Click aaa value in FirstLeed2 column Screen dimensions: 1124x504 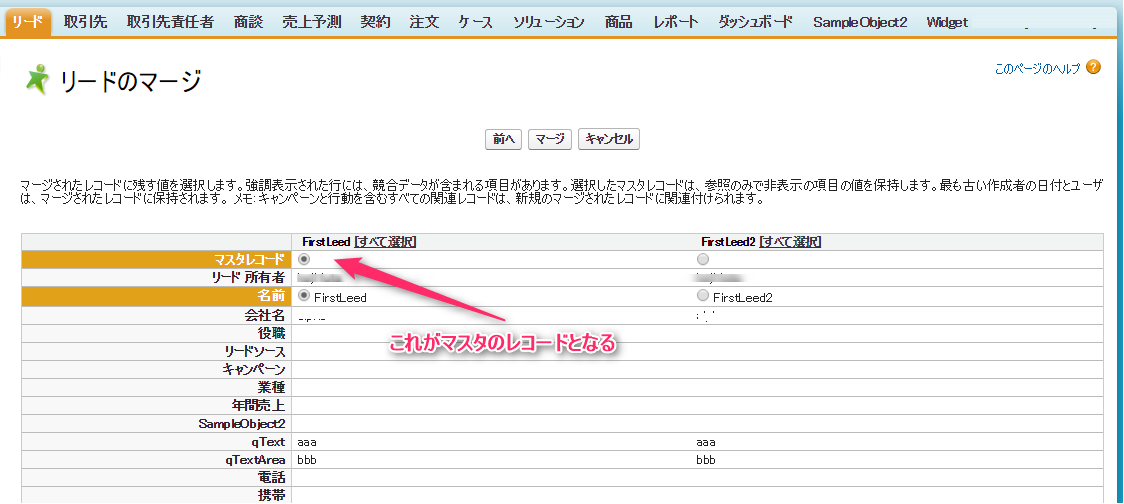[x=706, y=442]
